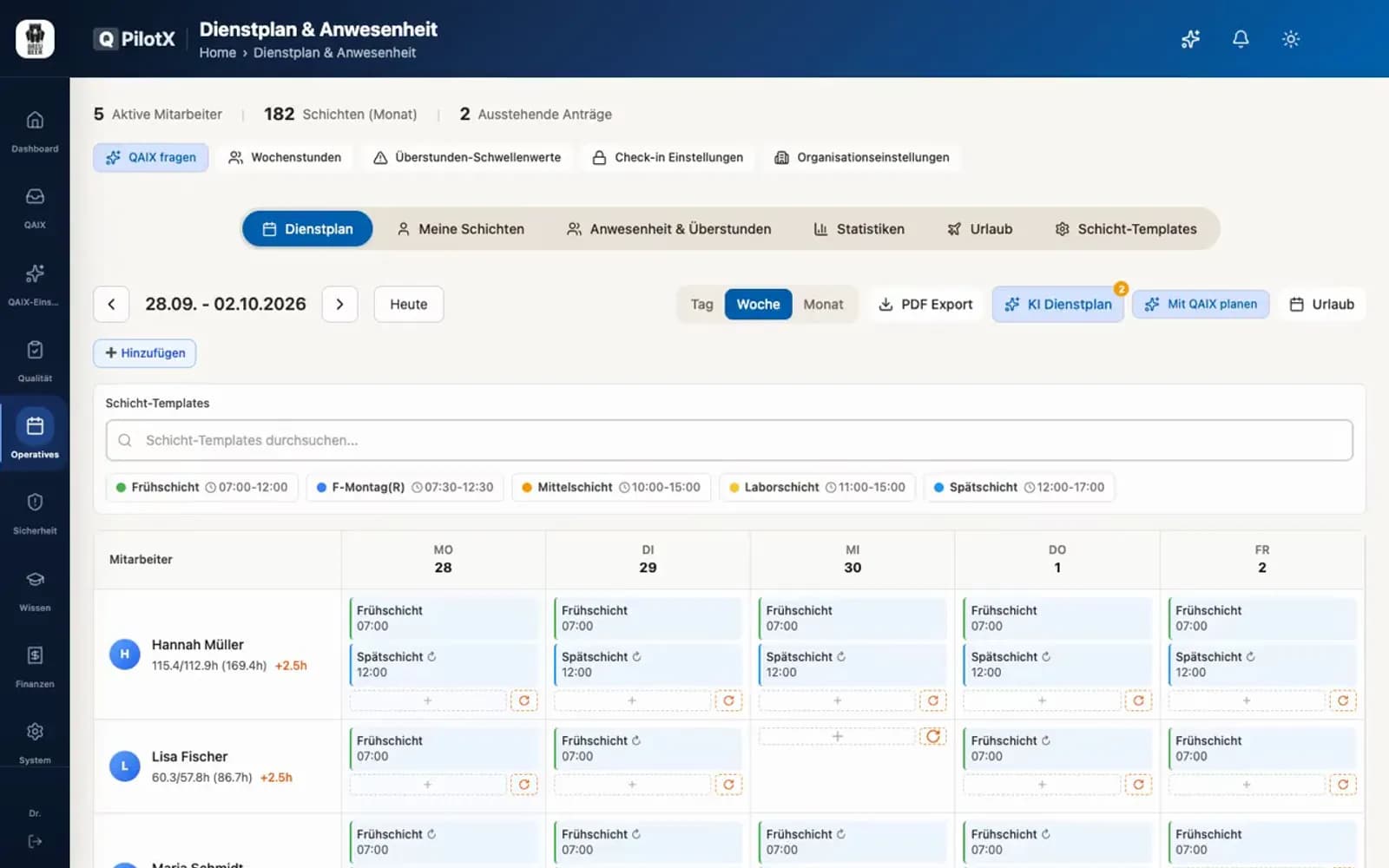Go to the next week
The image size is (1389, 868).
pos(339,304)
